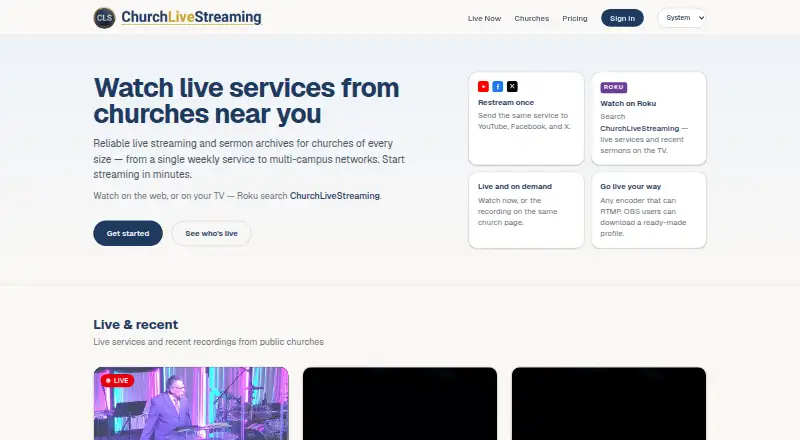Click the Facebook icon in Restream card
800x440 pixels.
tap(498, 87)
